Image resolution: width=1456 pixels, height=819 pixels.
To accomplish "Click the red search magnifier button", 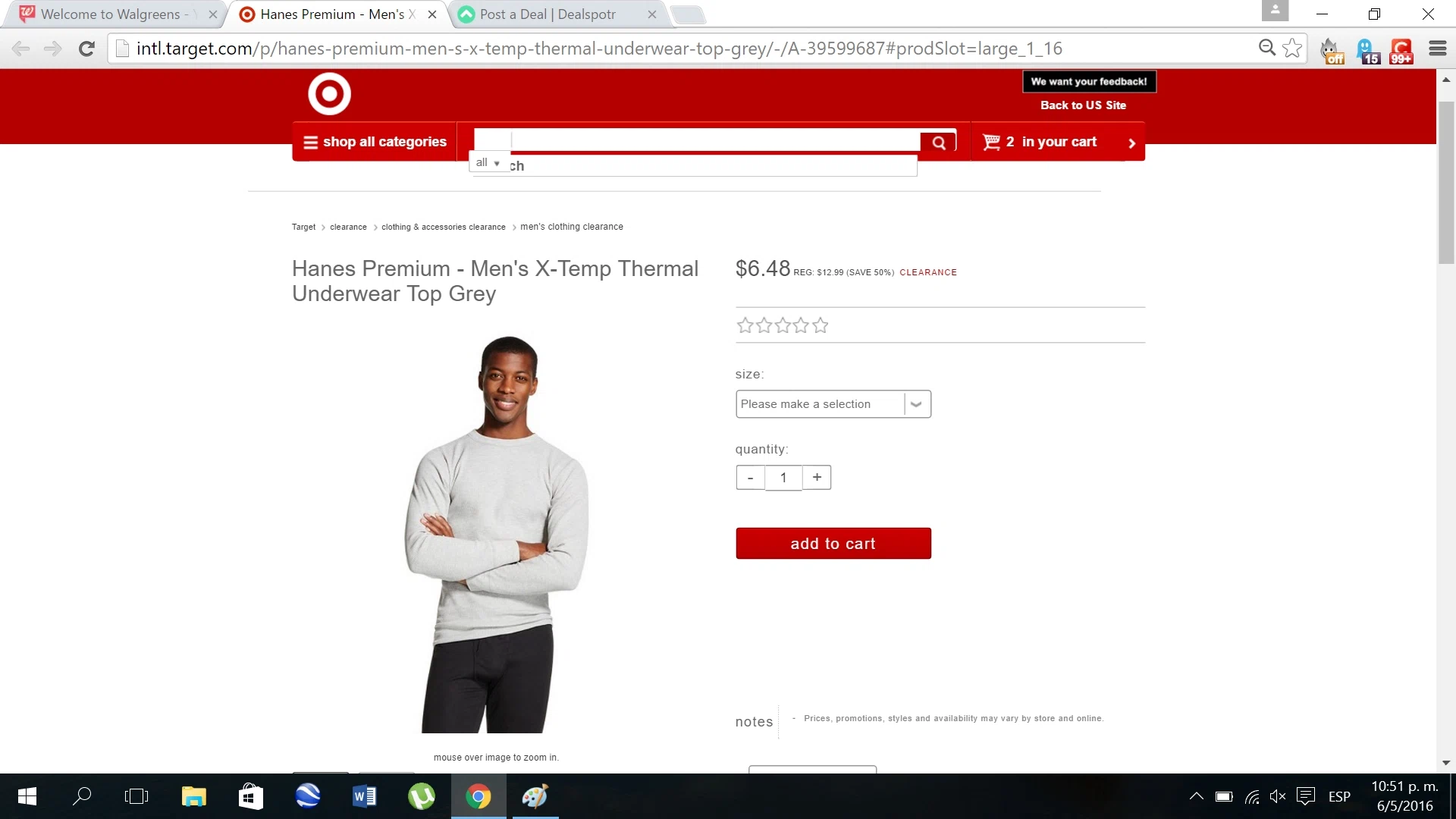I will (938, 143).
